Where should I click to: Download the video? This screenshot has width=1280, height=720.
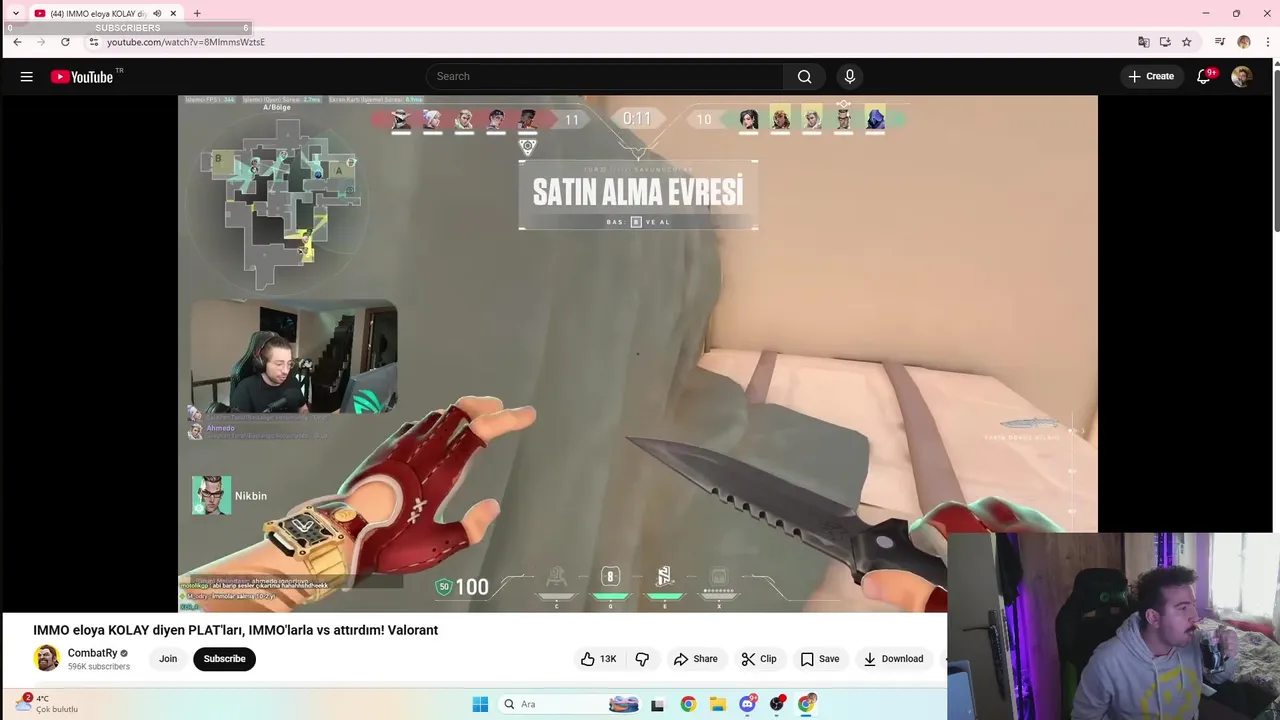point(893,659)
